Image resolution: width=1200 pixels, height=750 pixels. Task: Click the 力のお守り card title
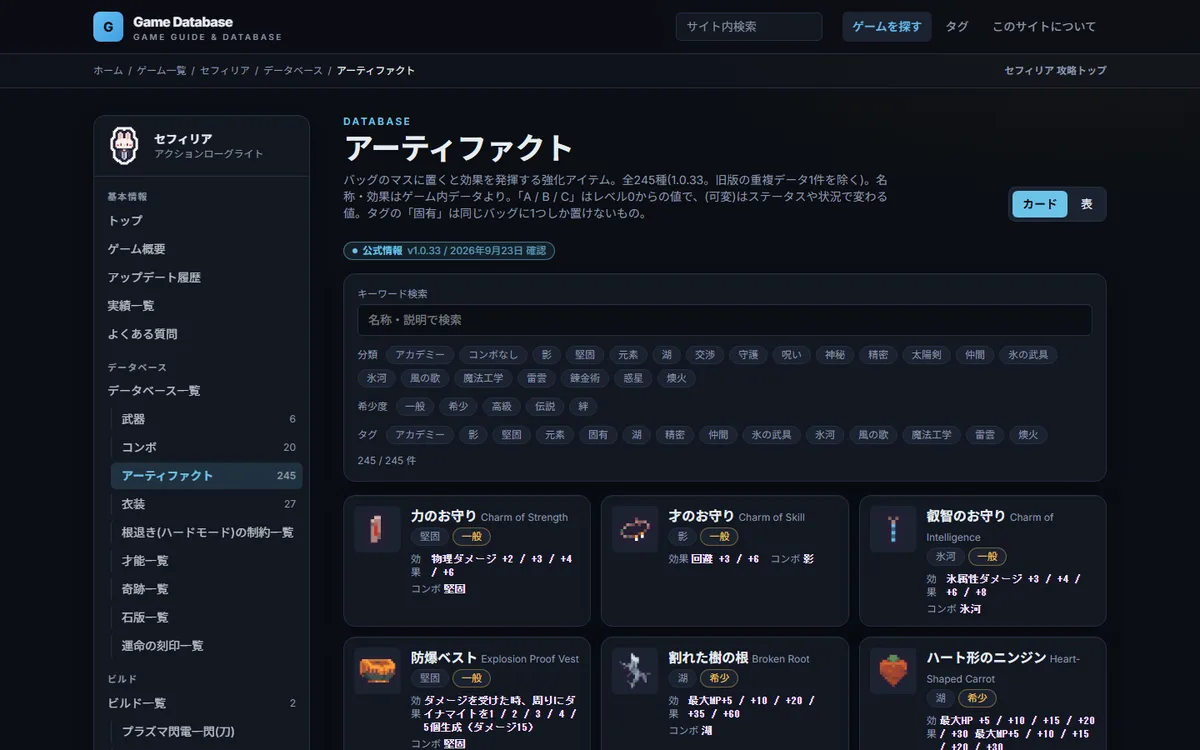[x=444, y=516]
